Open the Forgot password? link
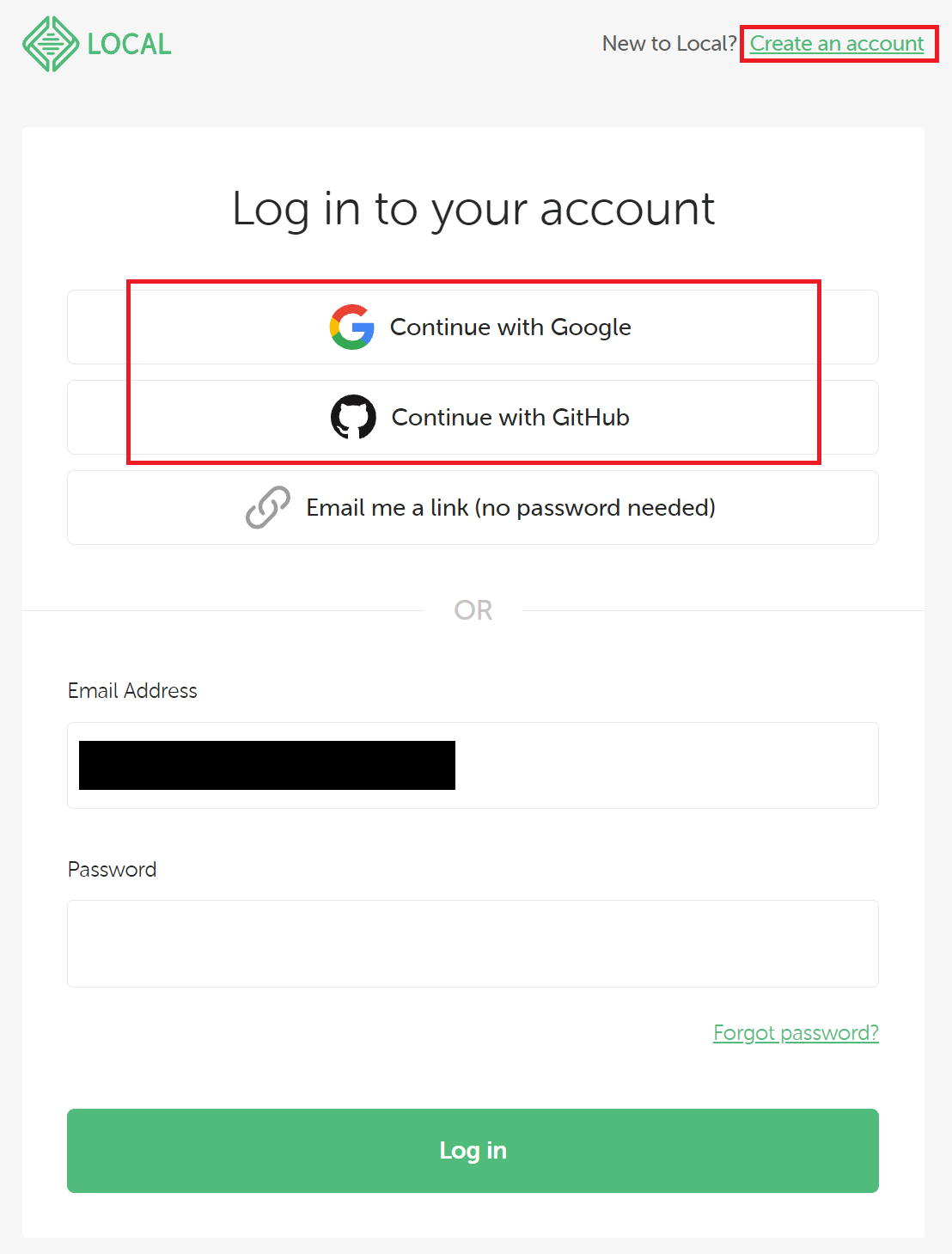This screenshot has width=952, height=1254. [x=796, y=1032]
